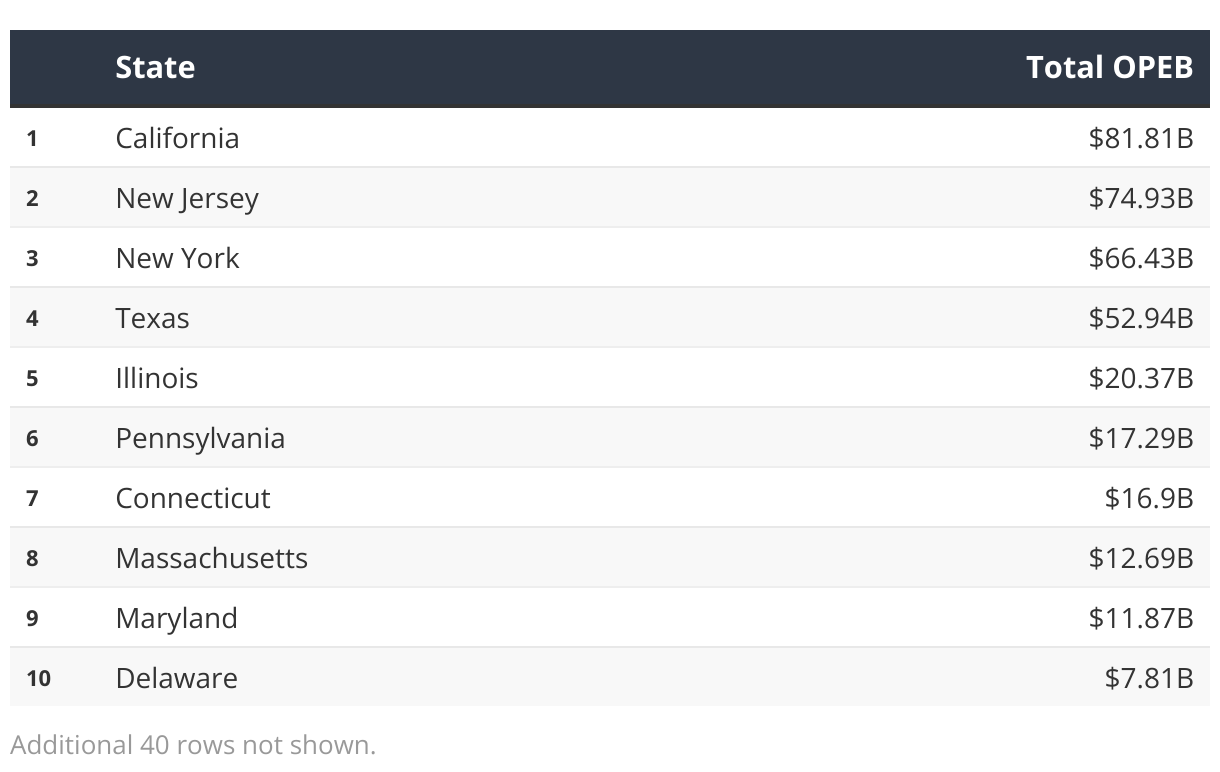The width and height of the screenshot is (1220, 772).
Task: Click the Maryland row label
Action: pos(176,618)
